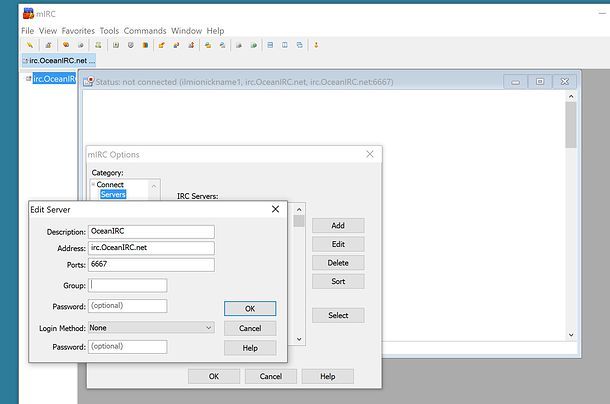Click Add in IRC Servers list
The height and width of the screenshot is (404, 610).
coord(338,226)
